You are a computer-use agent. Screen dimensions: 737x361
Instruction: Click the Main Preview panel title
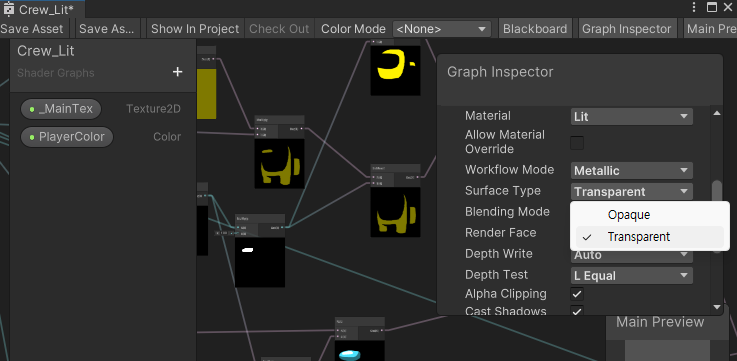coord(660,322)
